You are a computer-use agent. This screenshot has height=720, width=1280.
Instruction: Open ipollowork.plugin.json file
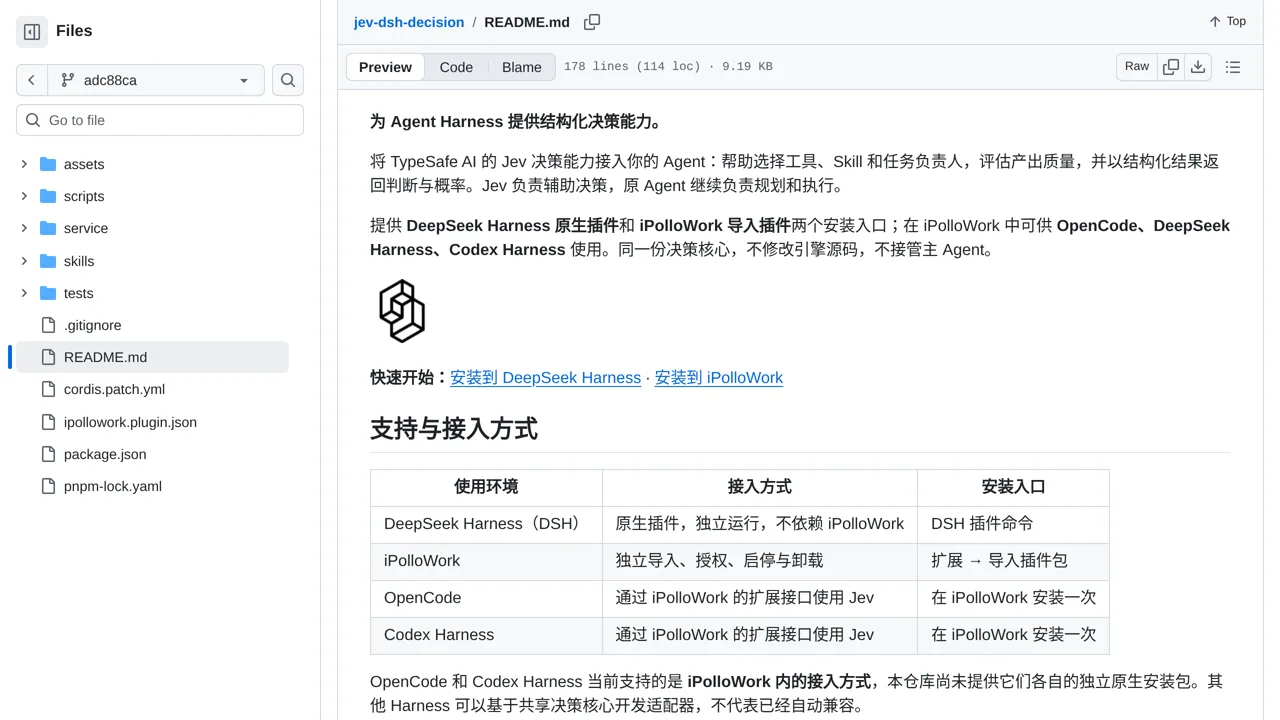coord(130,422)
